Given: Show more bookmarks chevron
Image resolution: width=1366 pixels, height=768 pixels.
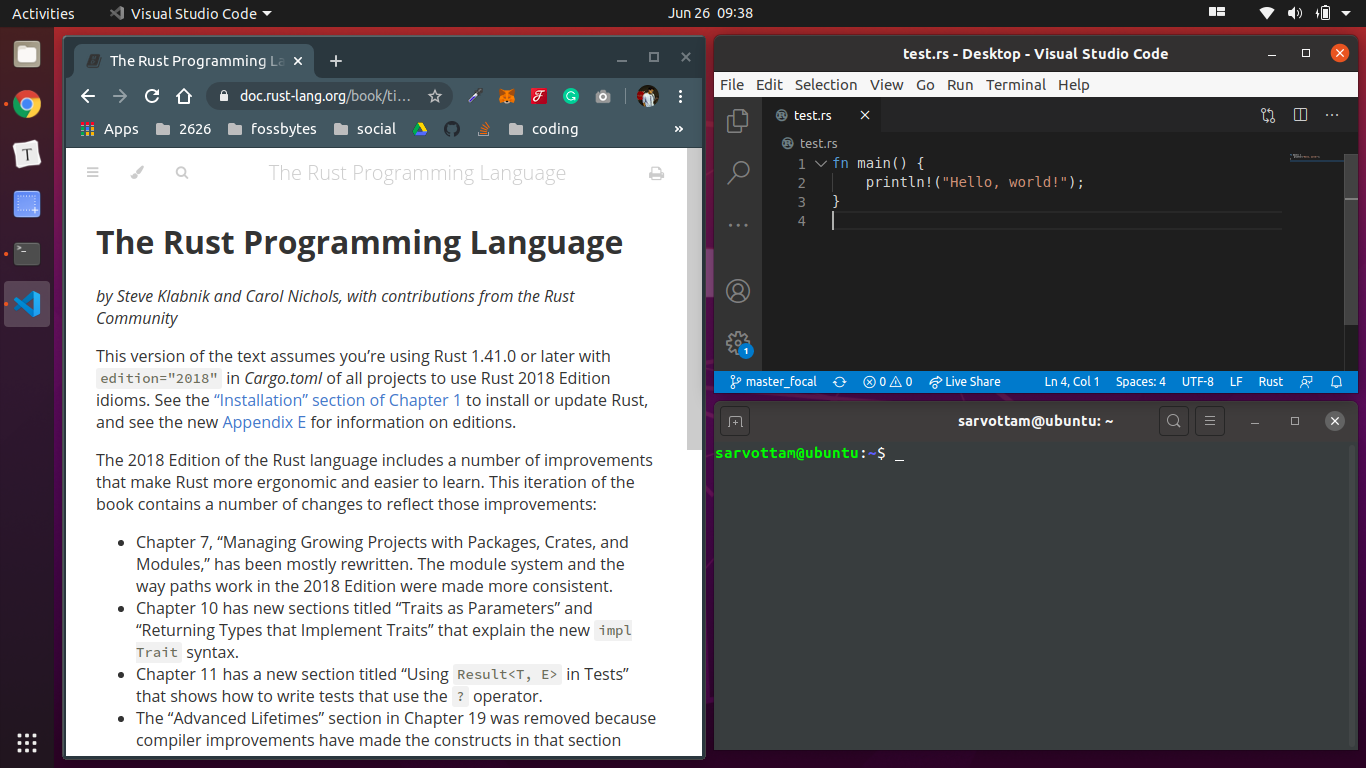Looking at the screenshot, I should 680,129.
